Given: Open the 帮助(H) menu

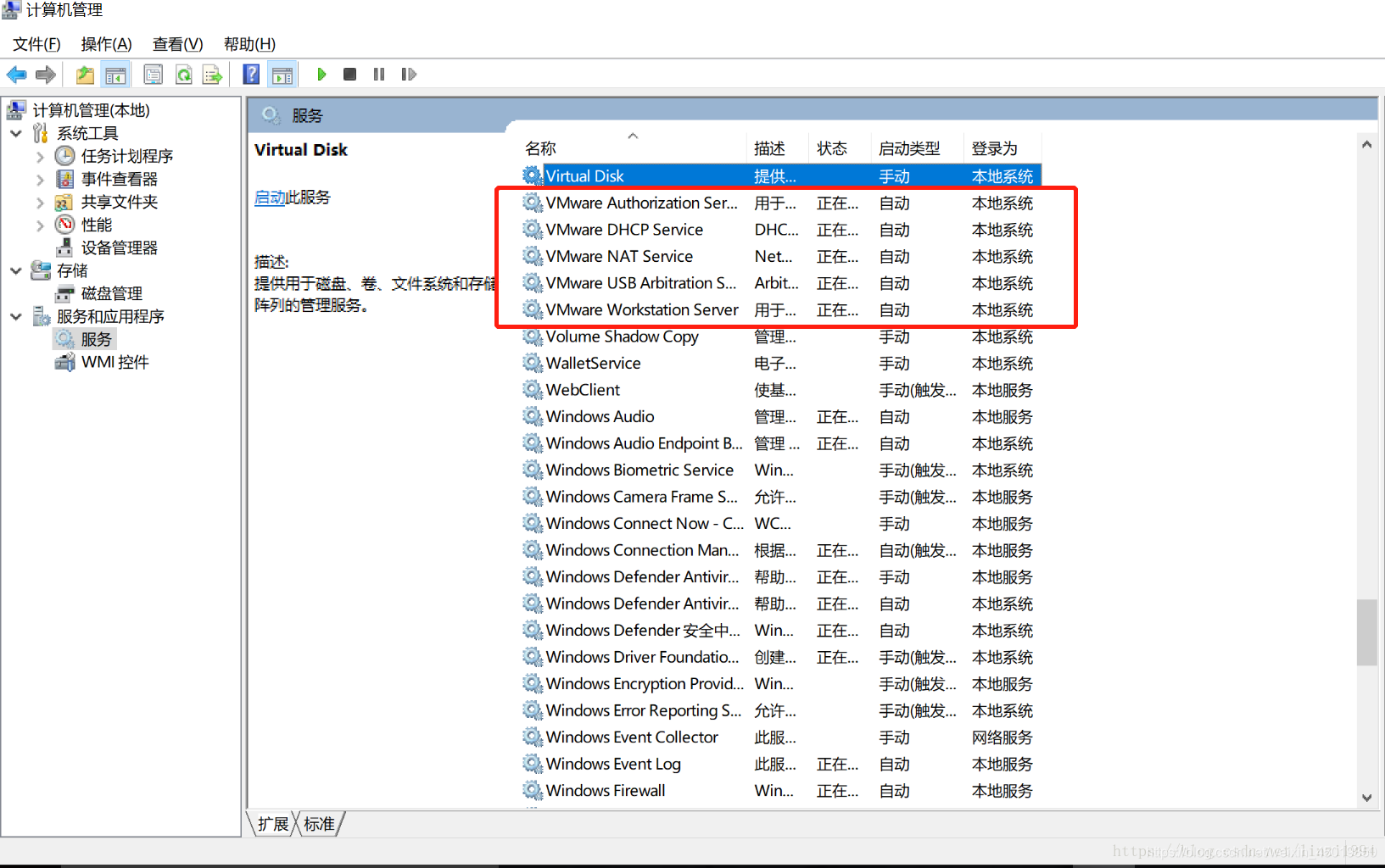Looking at the screenshot, I should pyautogui.click(x=249, y=44).
